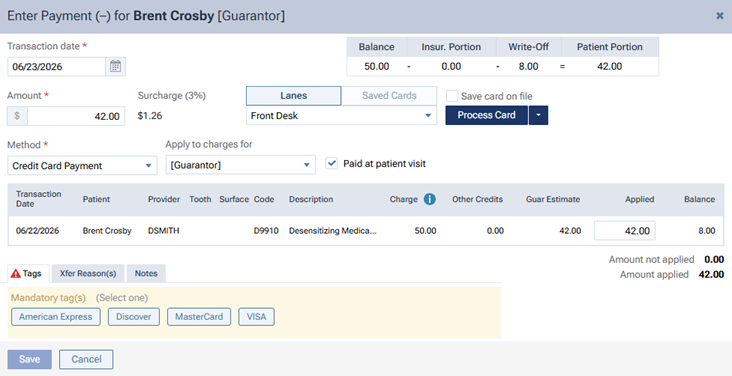Uncheck Paid at patient visit
Viewport: 732px width, 376px height.
[331, 163]
